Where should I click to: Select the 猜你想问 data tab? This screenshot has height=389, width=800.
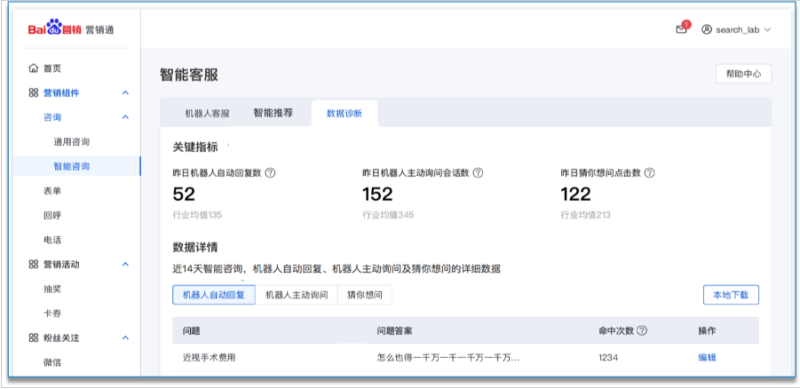coord(365,295)
